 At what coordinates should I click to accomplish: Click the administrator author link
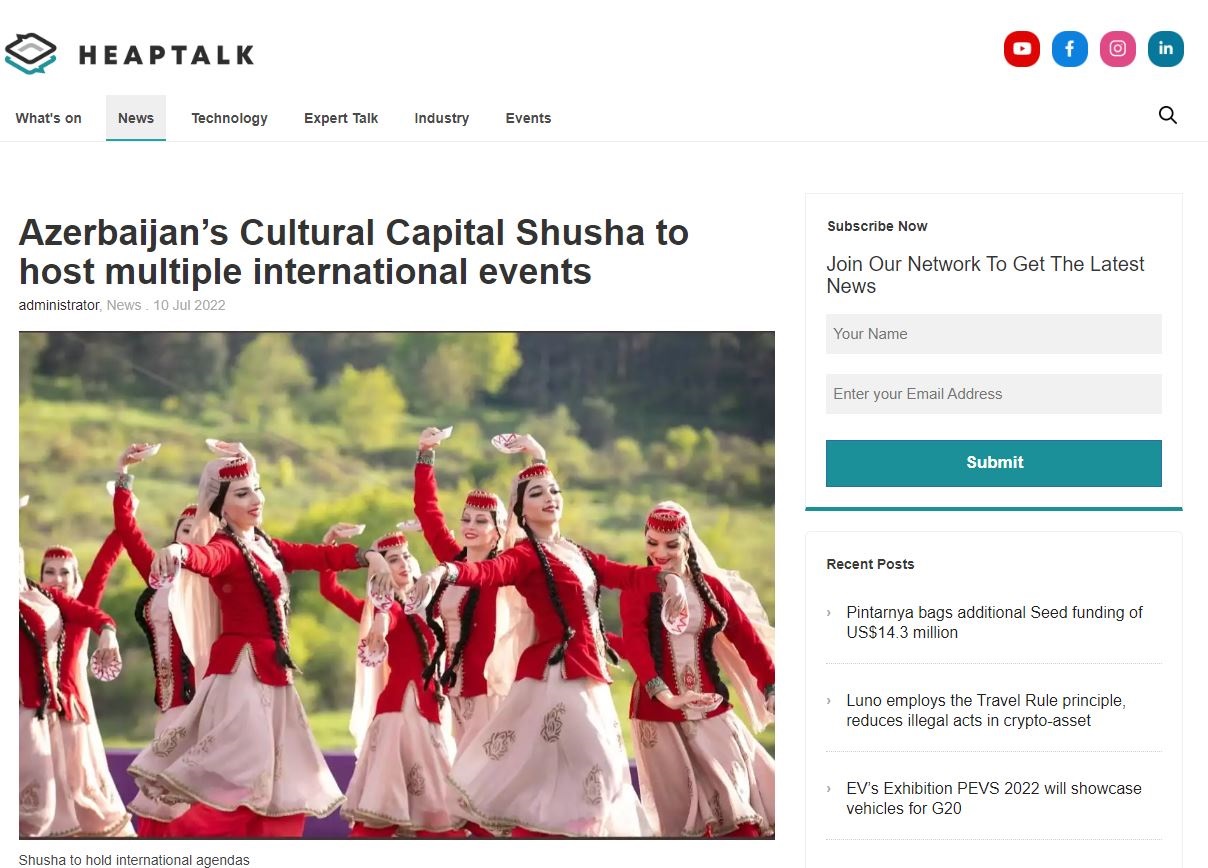[x=59, y=305]
